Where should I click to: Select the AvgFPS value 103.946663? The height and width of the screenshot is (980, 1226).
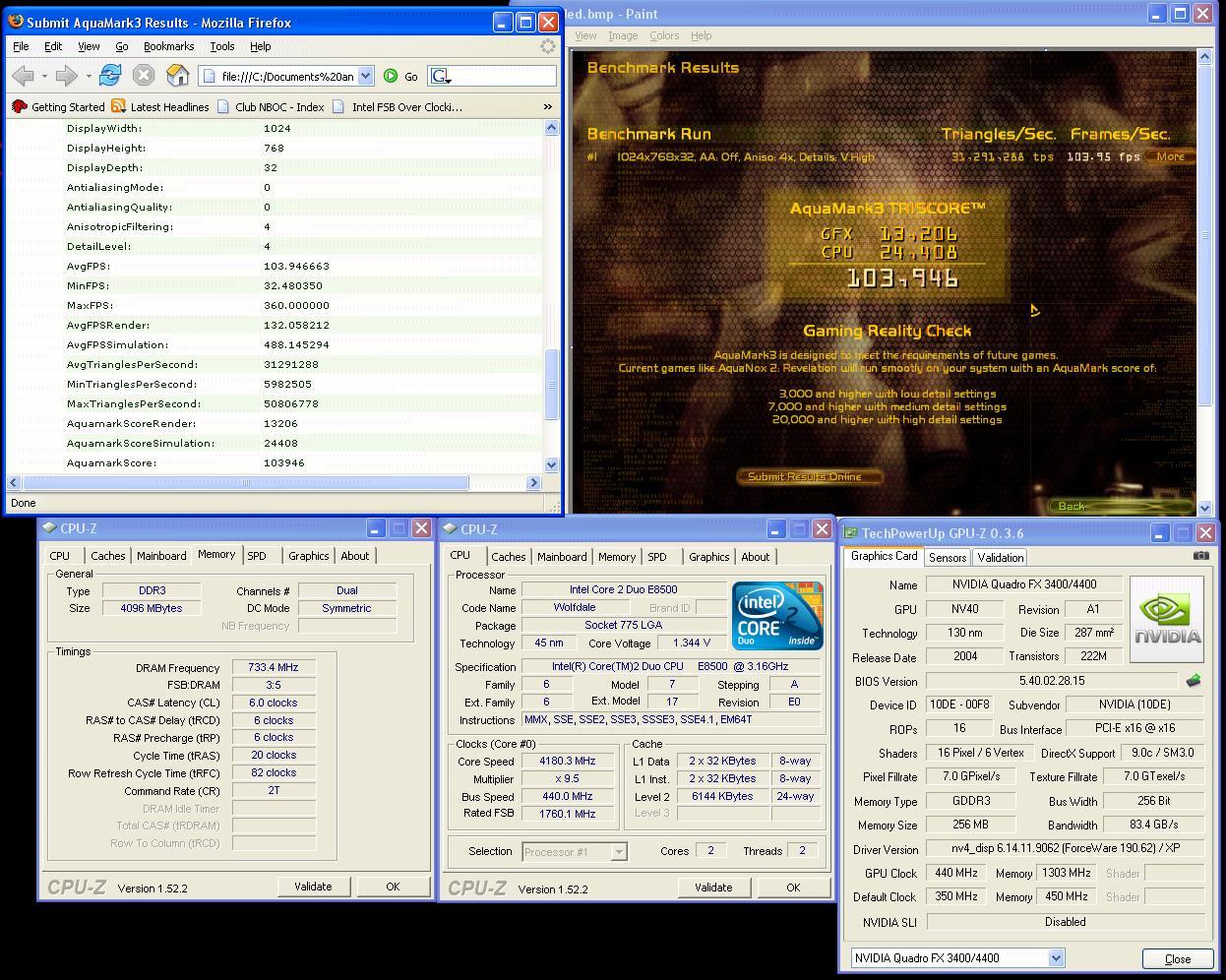pyautogui.click(x=296, y=266)
